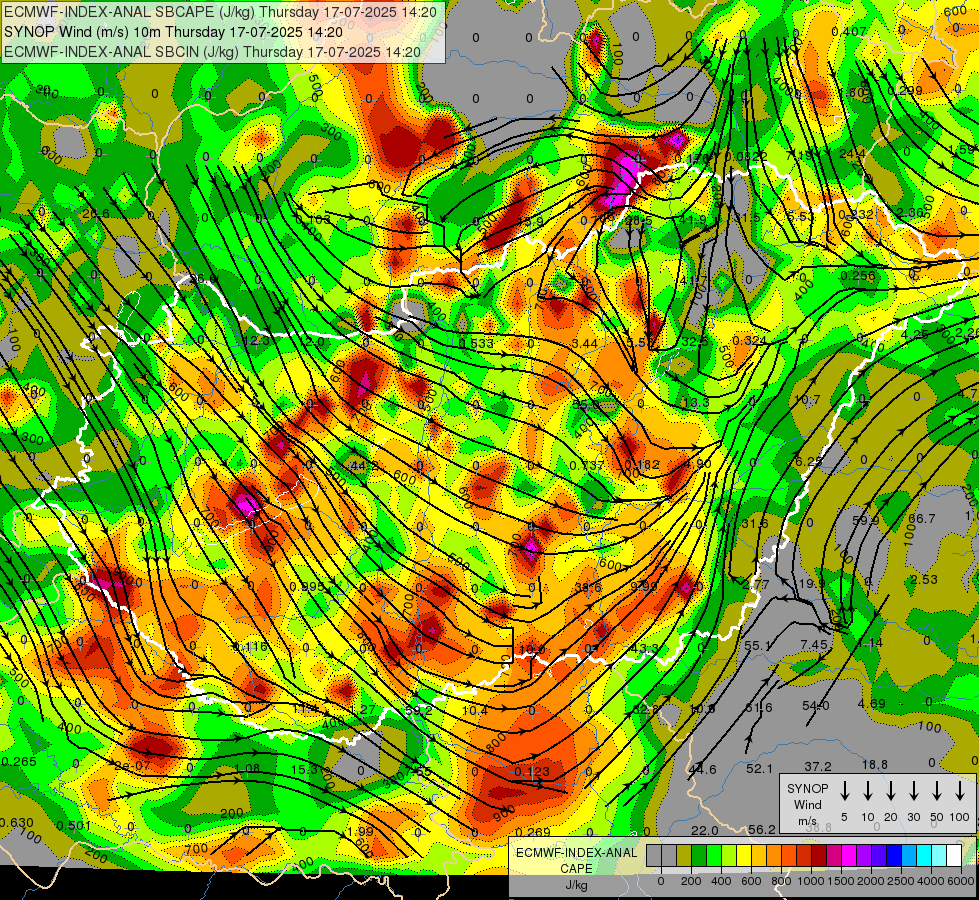Click the 0.299 value on the map
The image size is (979, 900).
click(x=904, y=90)
